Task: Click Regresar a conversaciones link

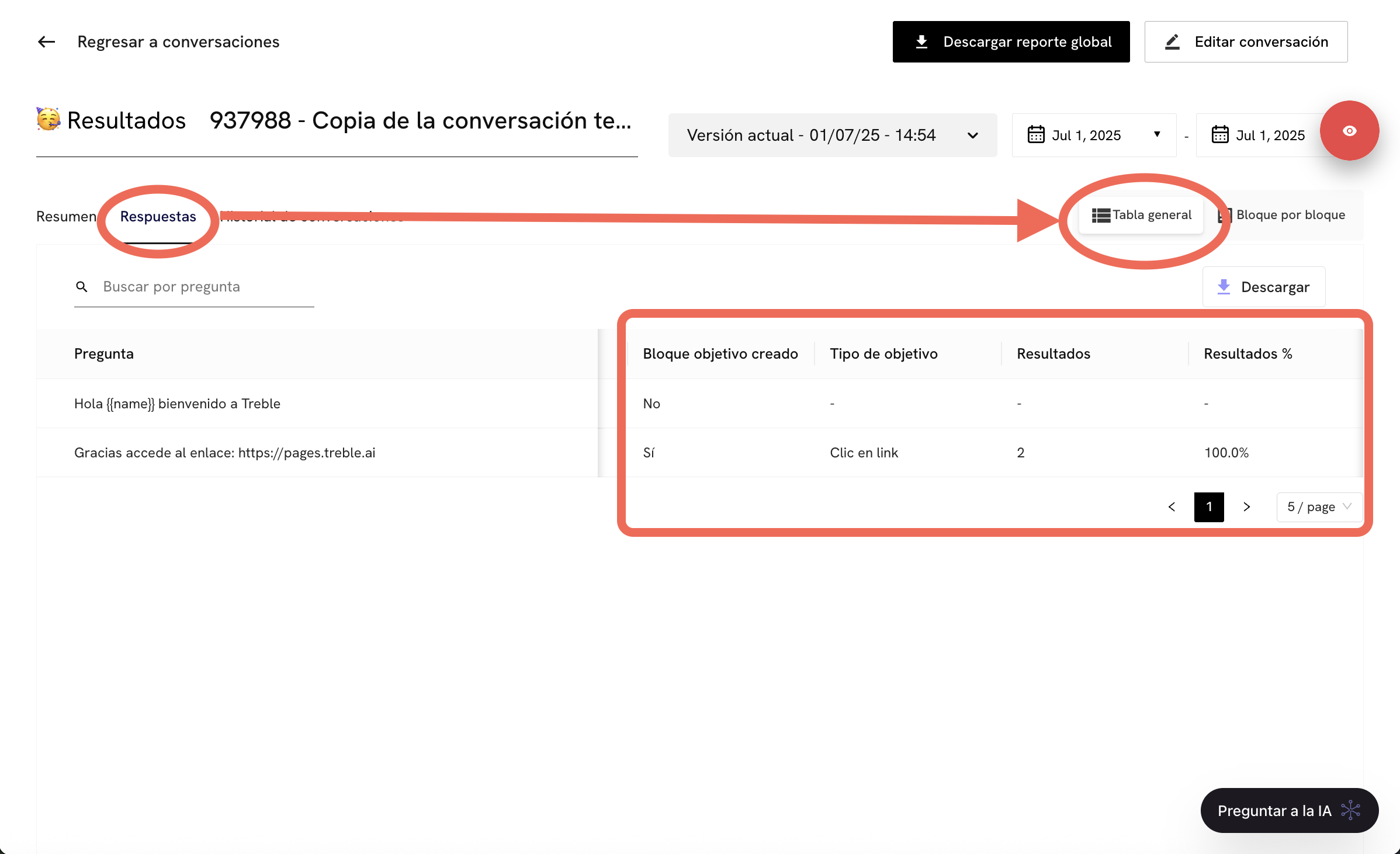Action: [178, 42]
